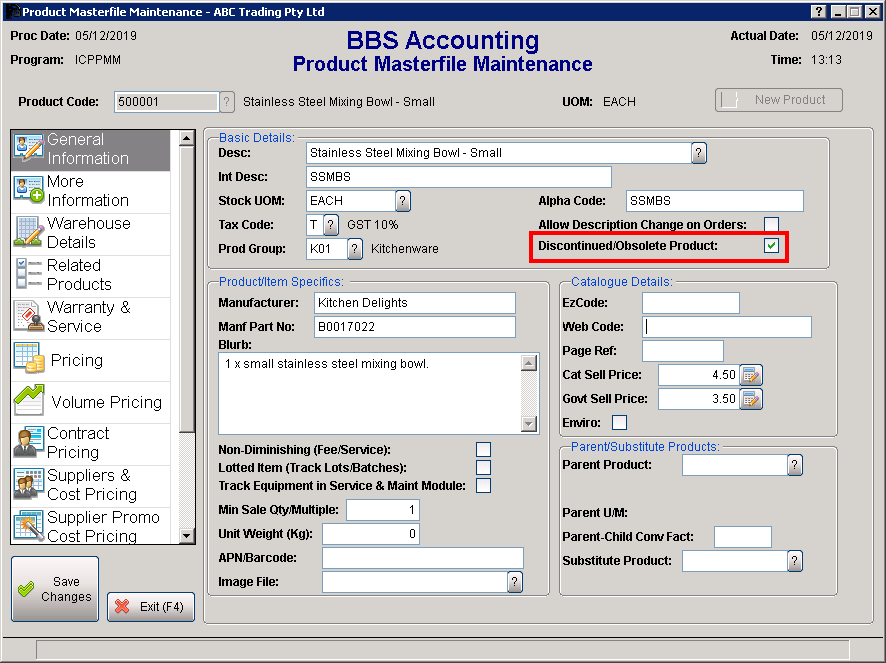Open the Volume Pricing chart icon

(x=28, y=401)
